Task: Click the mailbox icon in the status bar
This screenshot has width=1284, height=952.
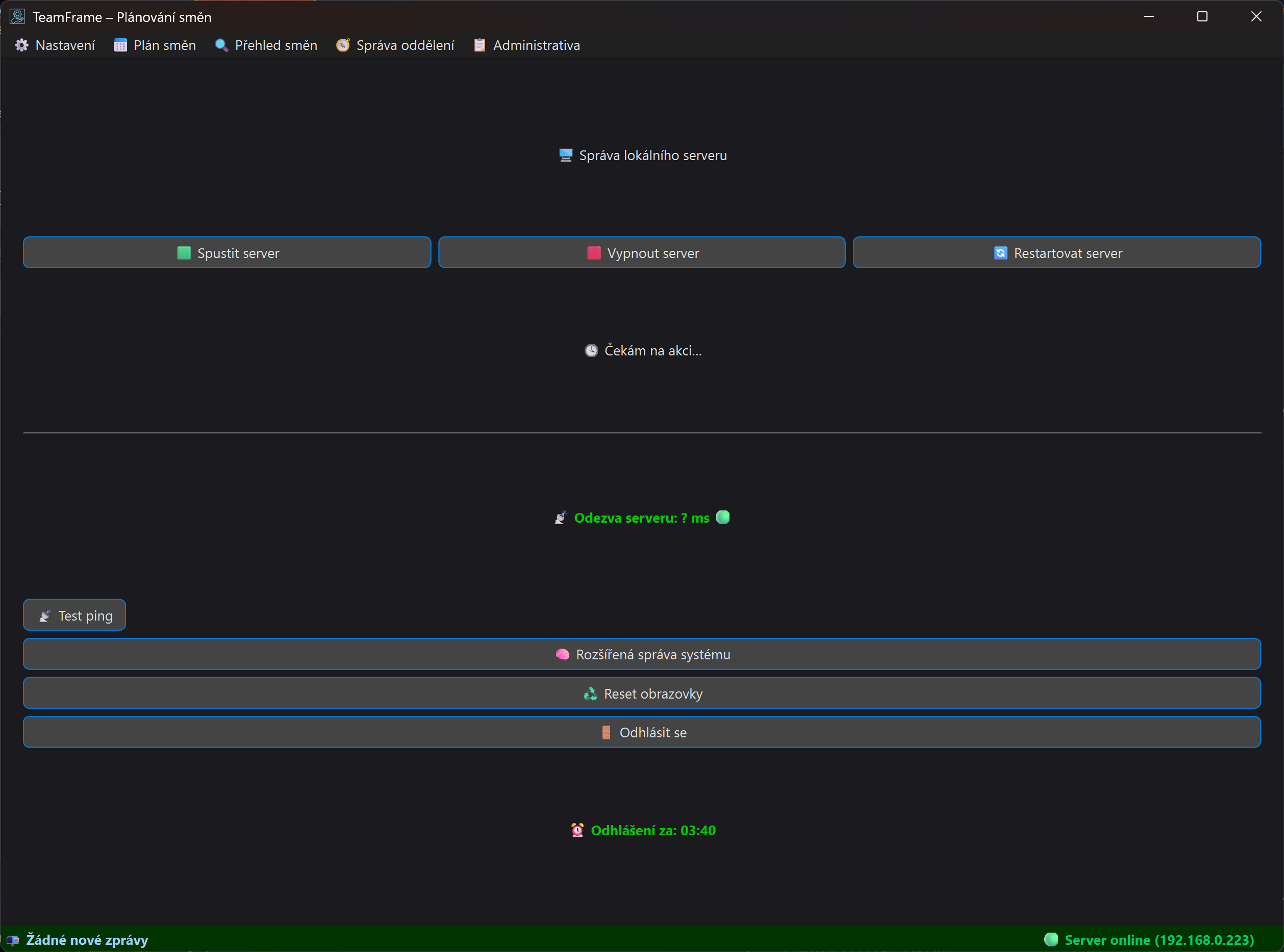Action: [13, 940]
